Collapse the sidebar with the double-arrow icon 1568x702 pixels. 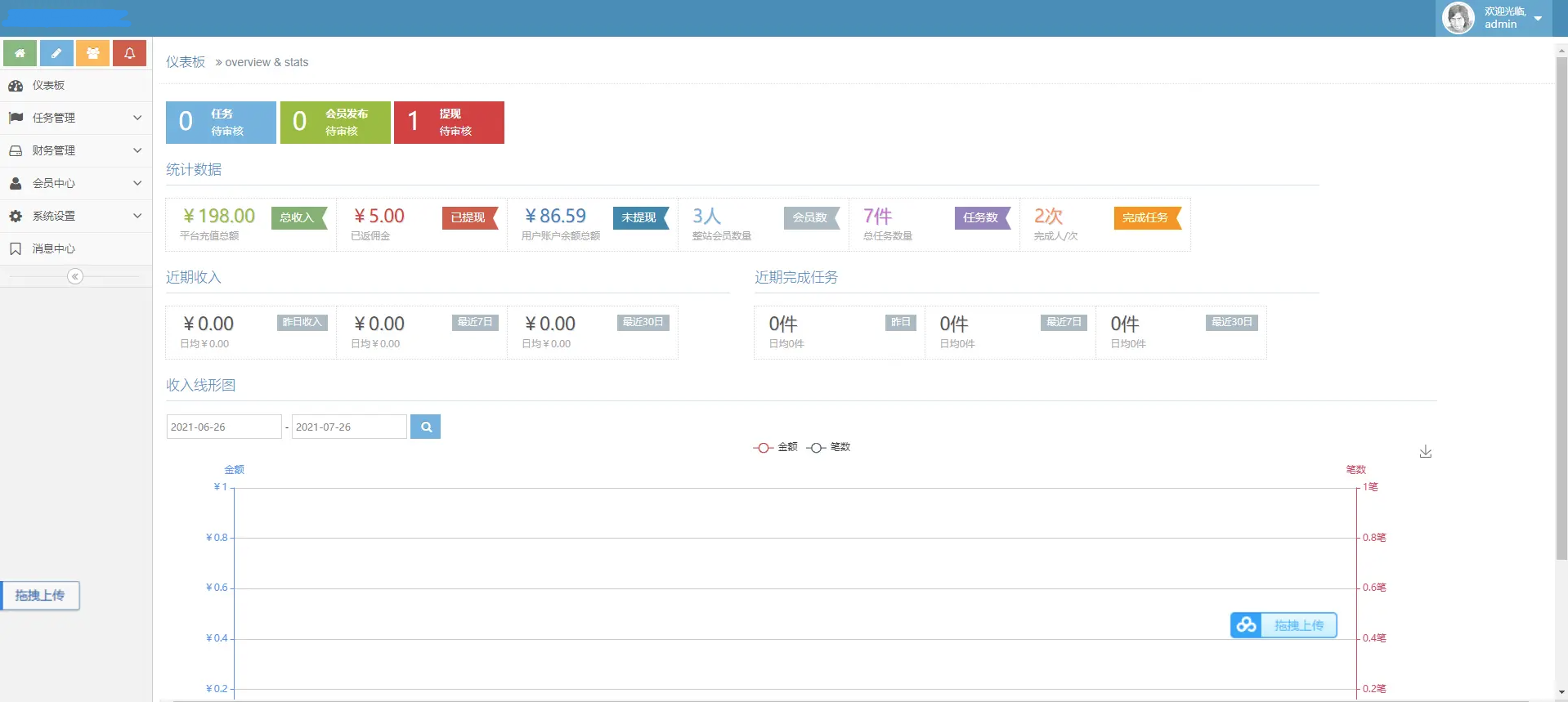pyautogui.click(x=75, y=276)
